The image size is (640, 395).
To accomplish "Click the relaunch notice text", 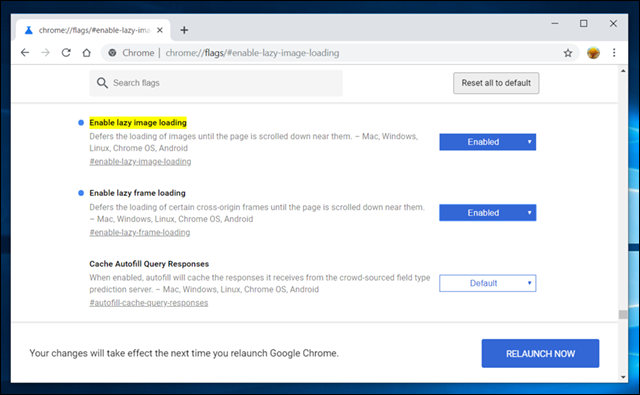I will click(x=184, y=353).
